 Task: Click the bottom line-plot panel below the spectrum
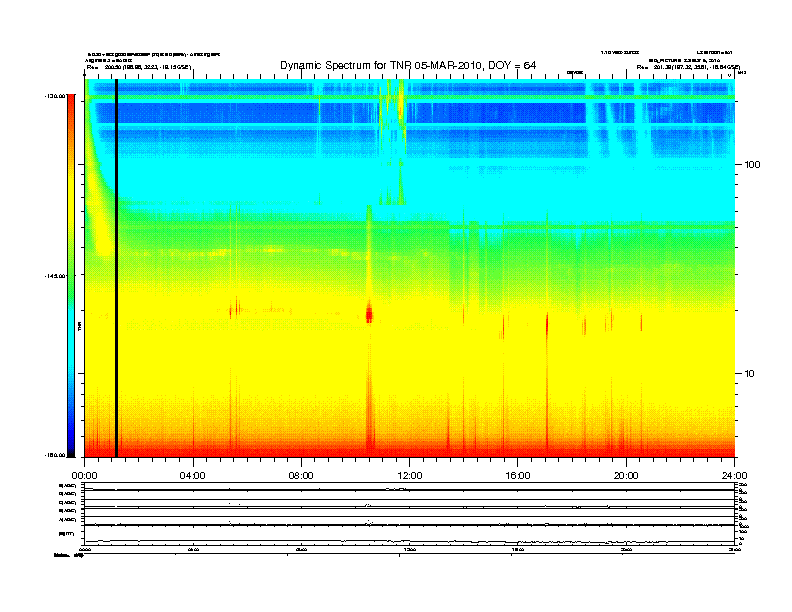point(410,514)
